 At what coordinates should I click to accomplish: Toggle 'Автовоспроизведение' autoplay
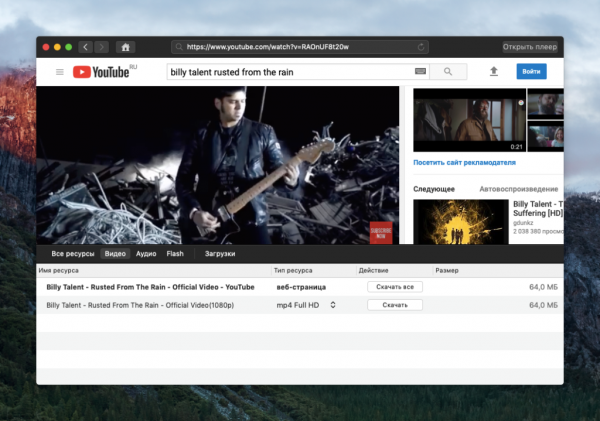pyautogui.click(x=518, y=189)
